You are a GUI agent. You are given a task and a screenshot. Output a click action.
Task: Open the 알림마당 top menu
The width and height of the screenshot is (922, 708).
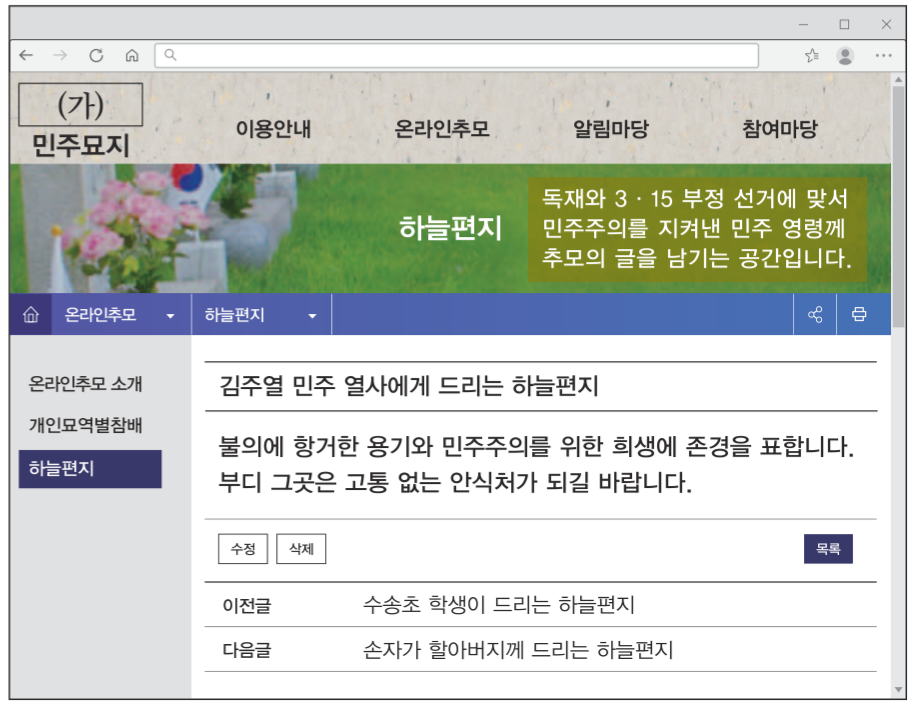(611, 129)
